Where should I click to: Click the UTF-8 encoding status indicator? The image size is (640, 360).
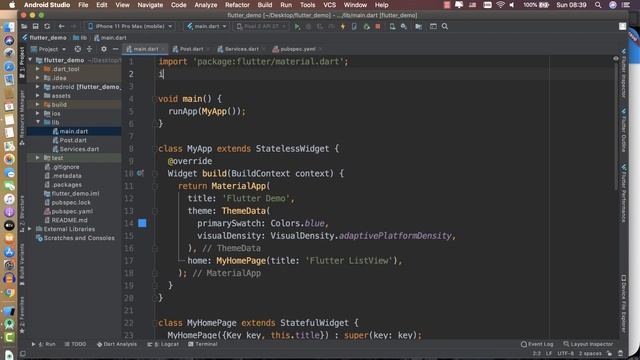(565, 353)
